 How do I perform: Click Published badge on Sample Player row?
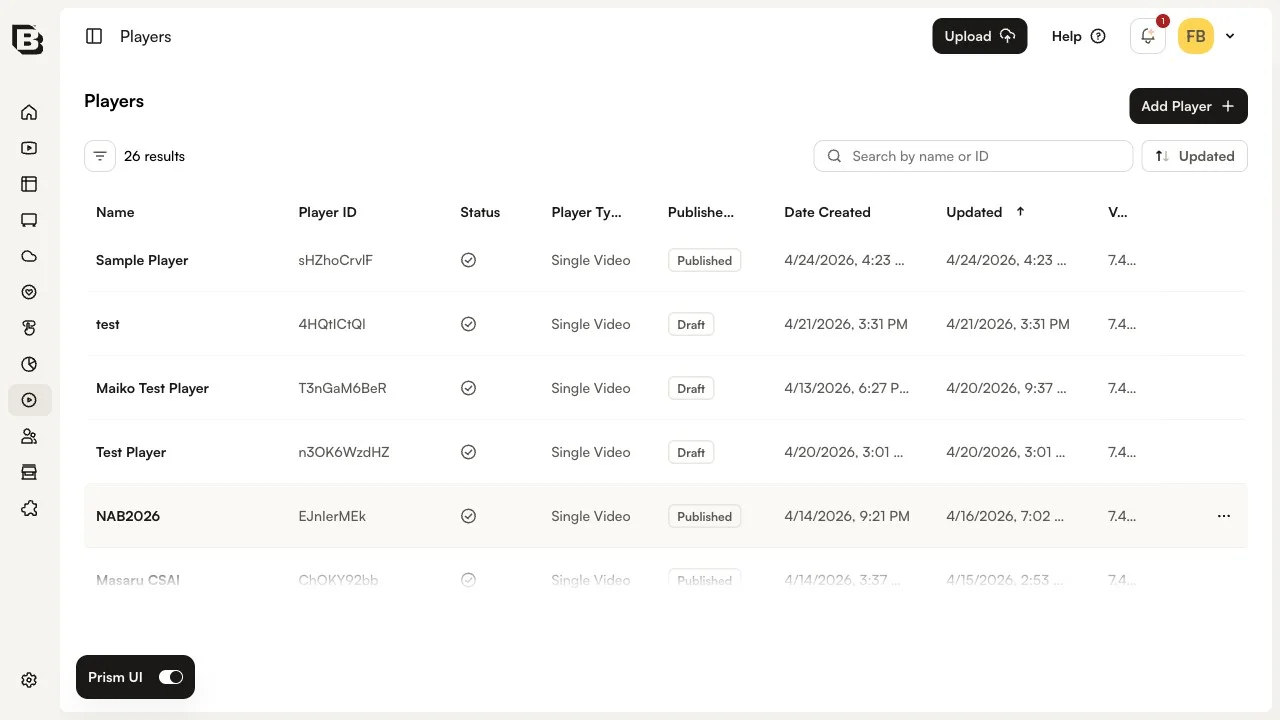click(x=704, y=260)
